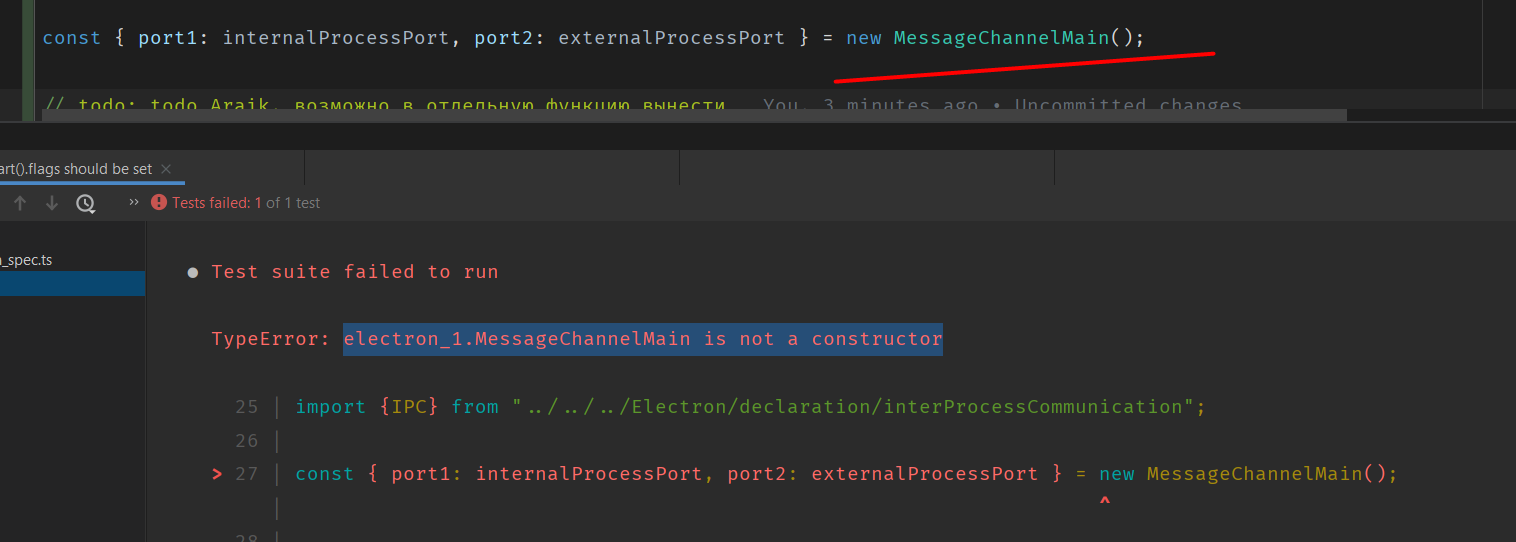
Task: Go to previous failed test arrow
Action: pyautogui.click(x=20, y=203)
